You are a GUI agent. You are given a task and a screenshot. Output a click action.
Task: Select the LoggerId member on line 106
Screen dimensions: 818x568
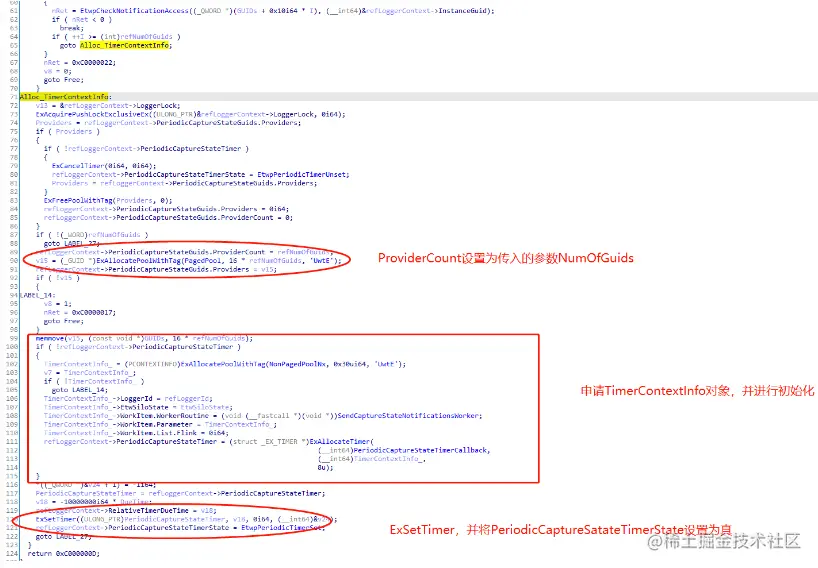[136, 398]
